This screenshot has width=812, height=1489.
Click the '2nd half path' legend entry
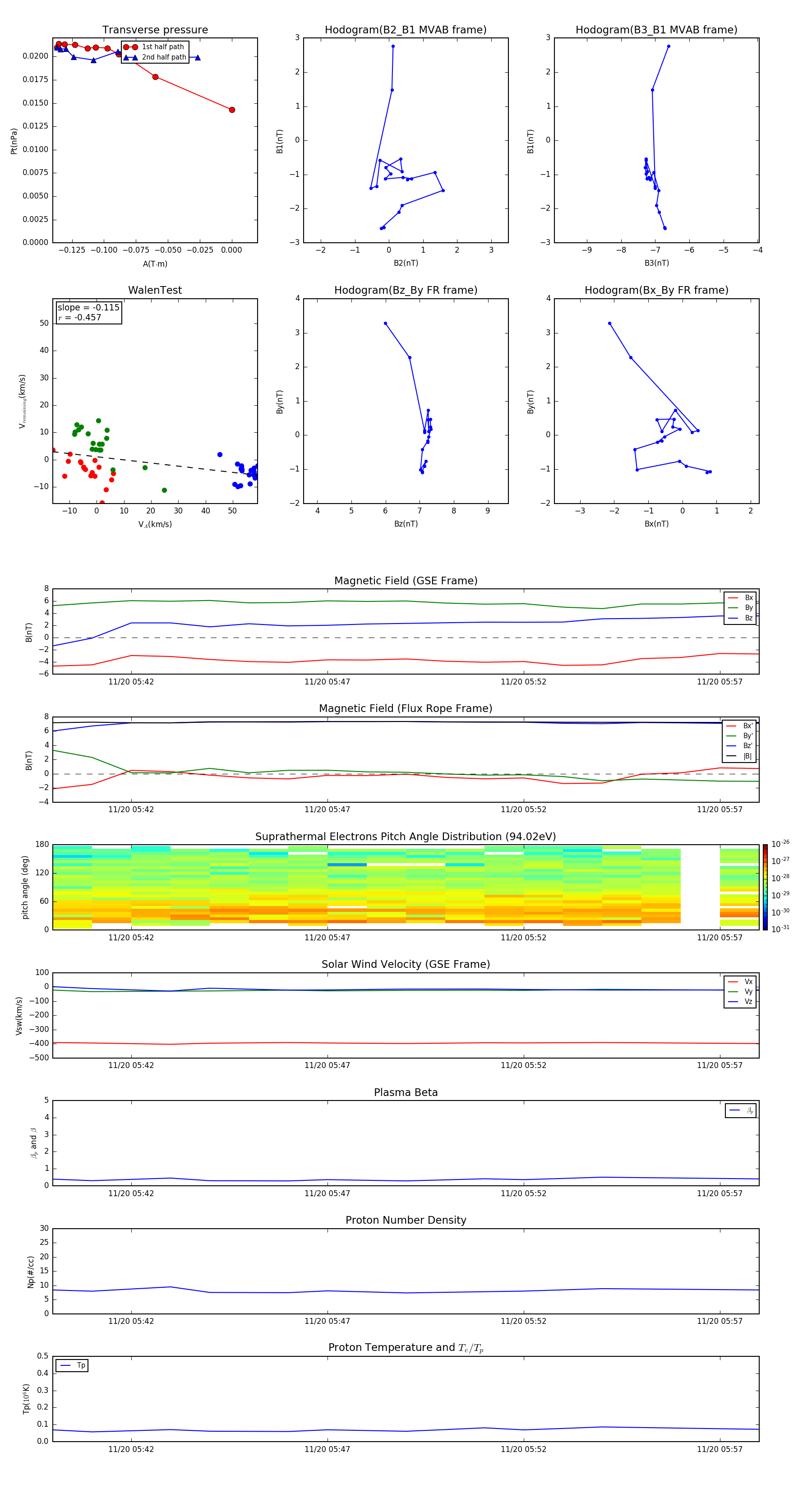pos(155,57)
